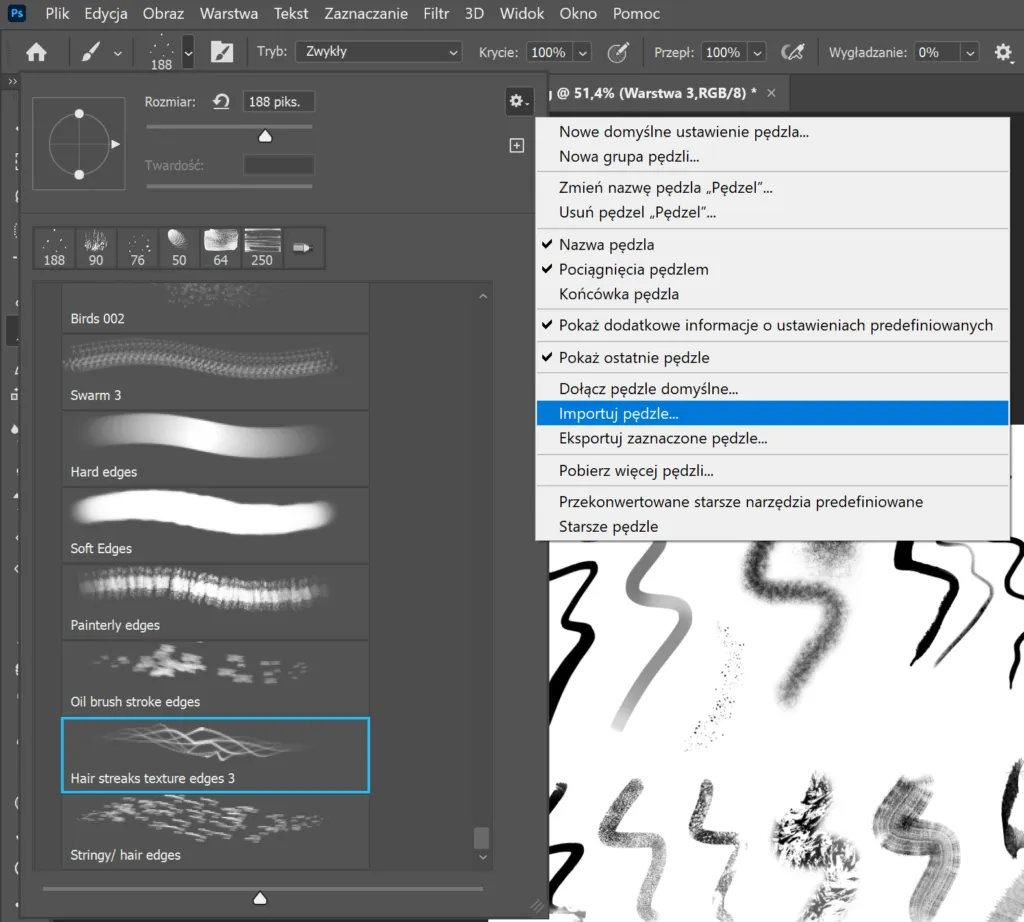Open the options bar gear settings icon

tap(1004, 52)
